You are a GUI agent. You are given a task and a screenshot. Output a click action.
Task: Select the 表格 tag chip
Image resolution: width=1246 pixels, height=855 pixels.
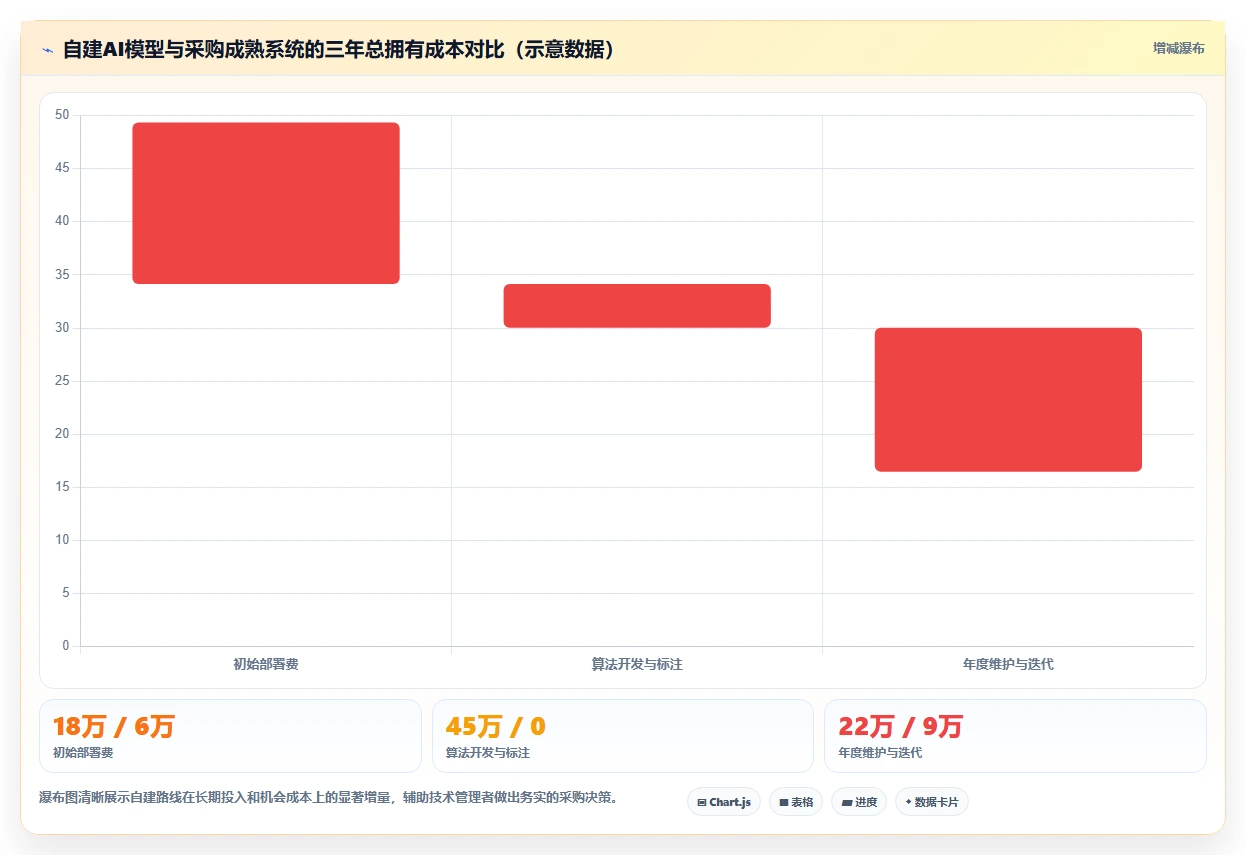pyautogui.click(x=796, y=802)
